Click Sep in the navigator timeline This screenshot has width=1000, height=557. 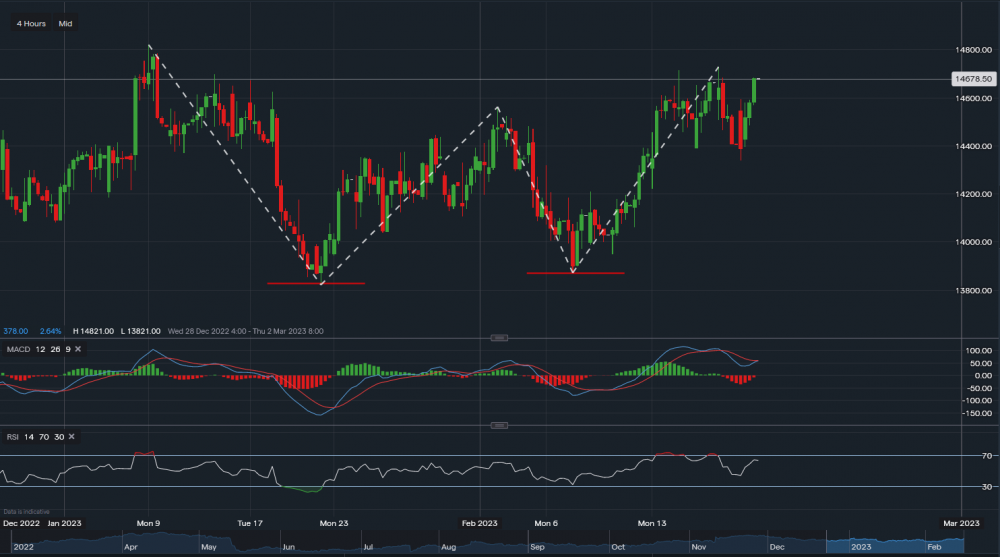[537, 548]
